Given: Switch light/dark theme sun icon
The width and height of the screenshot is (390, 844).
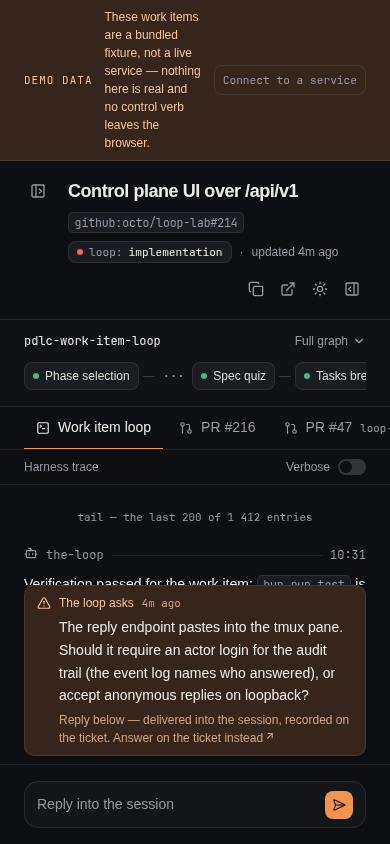Looking at the screenshot, I should [320, 290].
